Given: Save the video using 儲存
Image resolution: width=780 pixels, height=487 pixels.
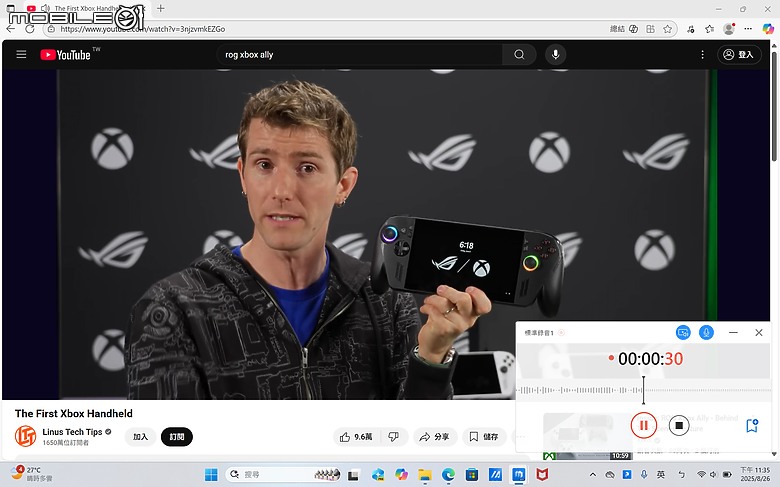Looking at the screenshot, I should 484,437.
